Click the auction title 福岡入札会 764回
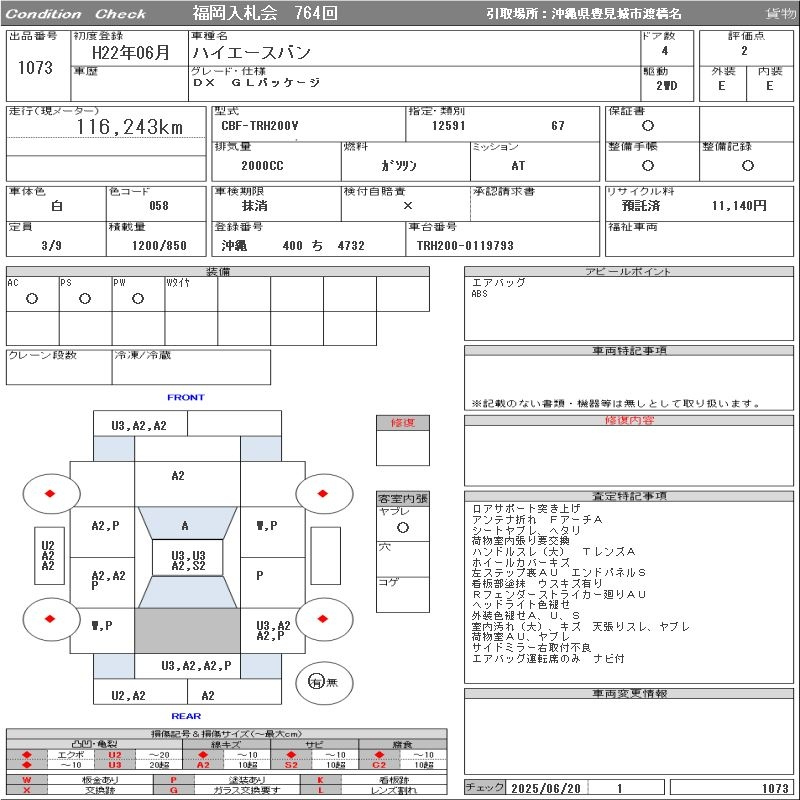Screen dimensions: 800x800 pyautogui.click(x=265, y=13)
